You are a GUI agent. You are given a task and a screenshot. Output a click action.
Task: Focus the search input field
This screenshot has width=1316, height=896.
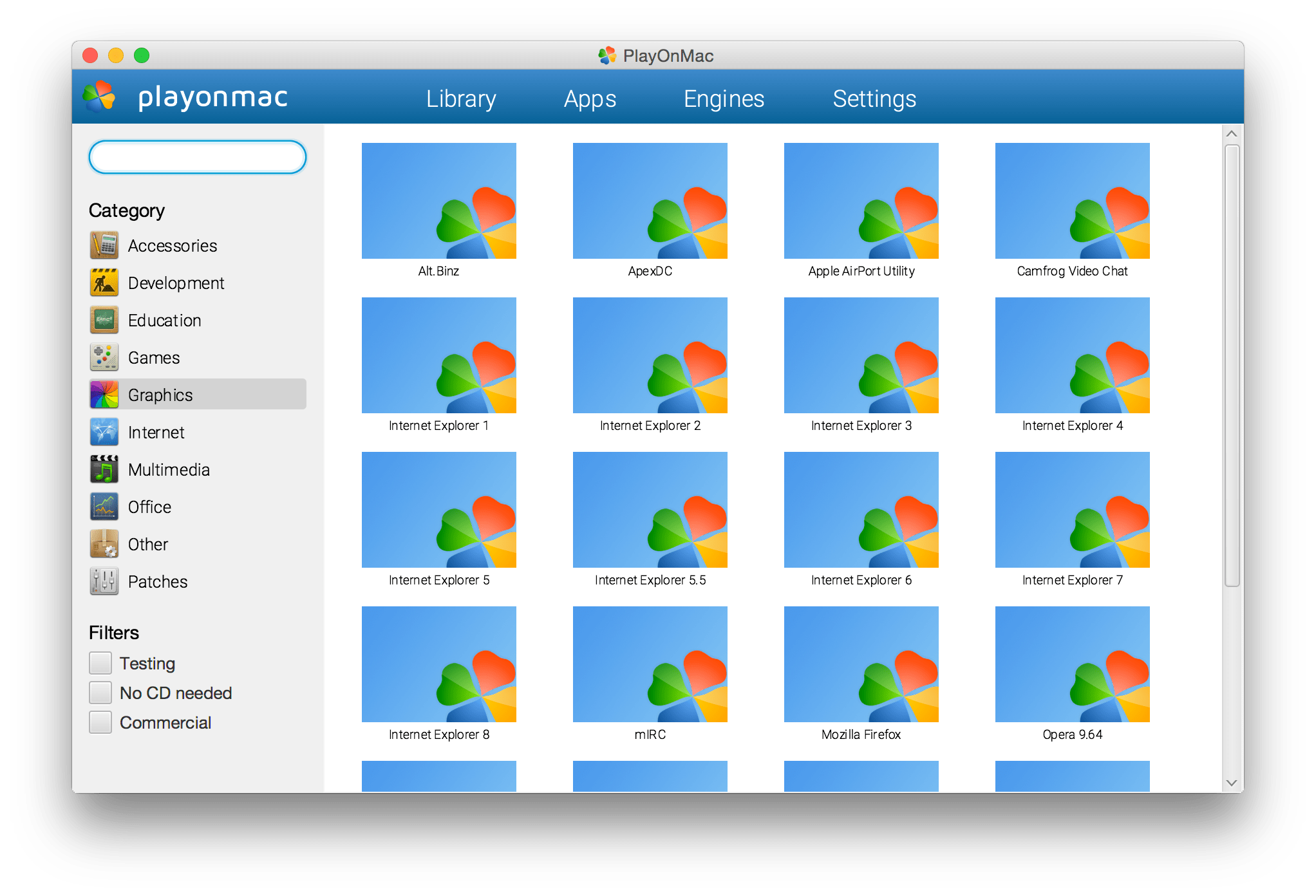(198, 157)
